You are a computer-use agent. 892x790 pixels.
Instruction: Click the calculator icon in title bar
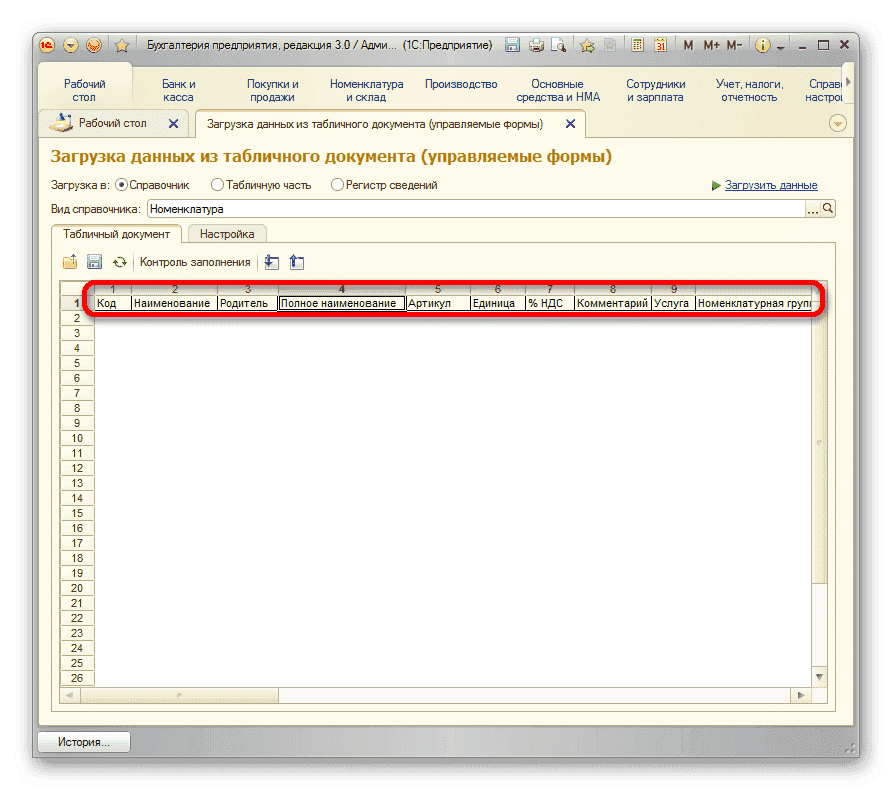point(637,45)
